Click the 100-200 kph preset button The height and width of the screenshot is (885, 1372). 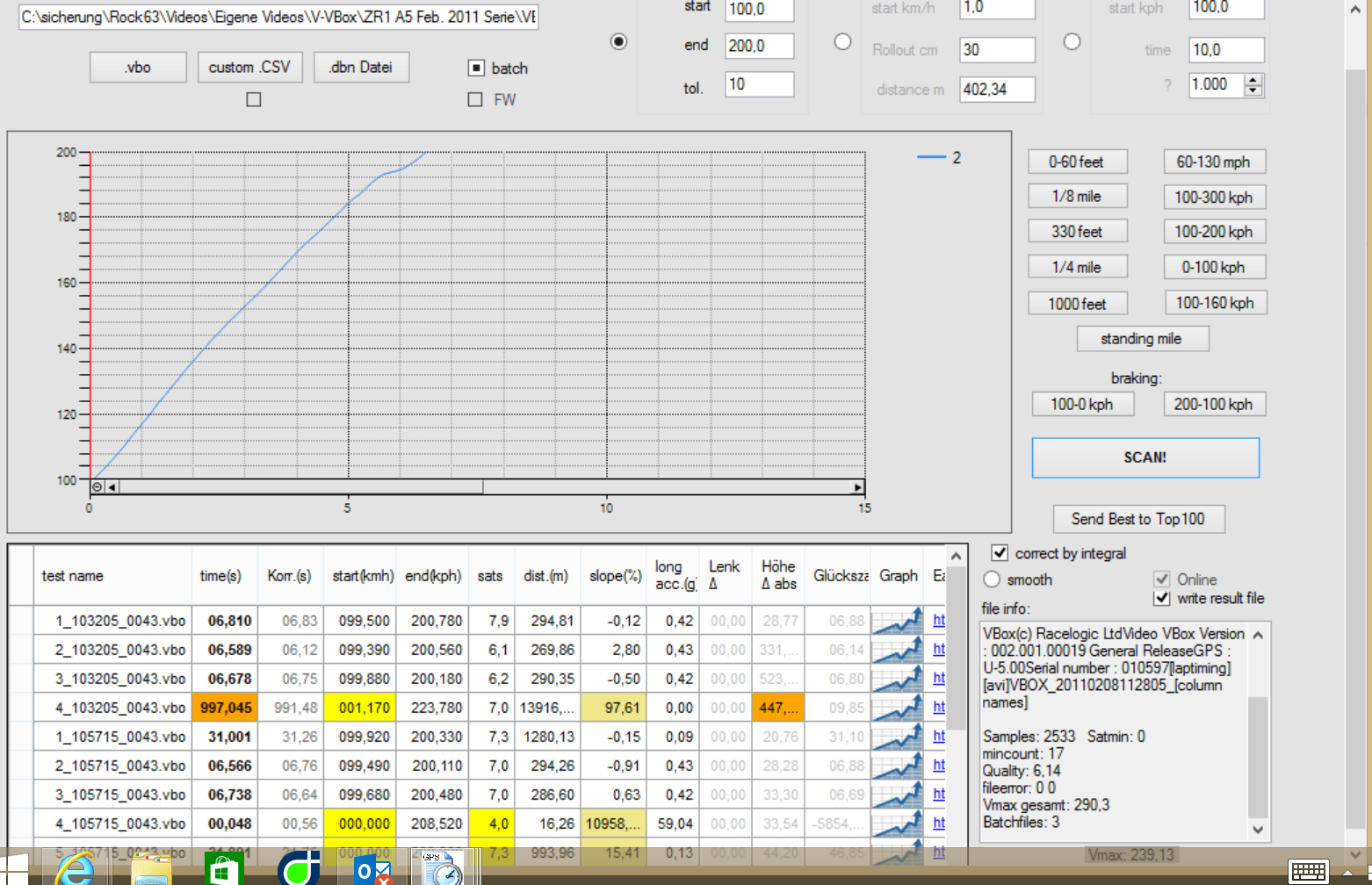point(1214,232)
